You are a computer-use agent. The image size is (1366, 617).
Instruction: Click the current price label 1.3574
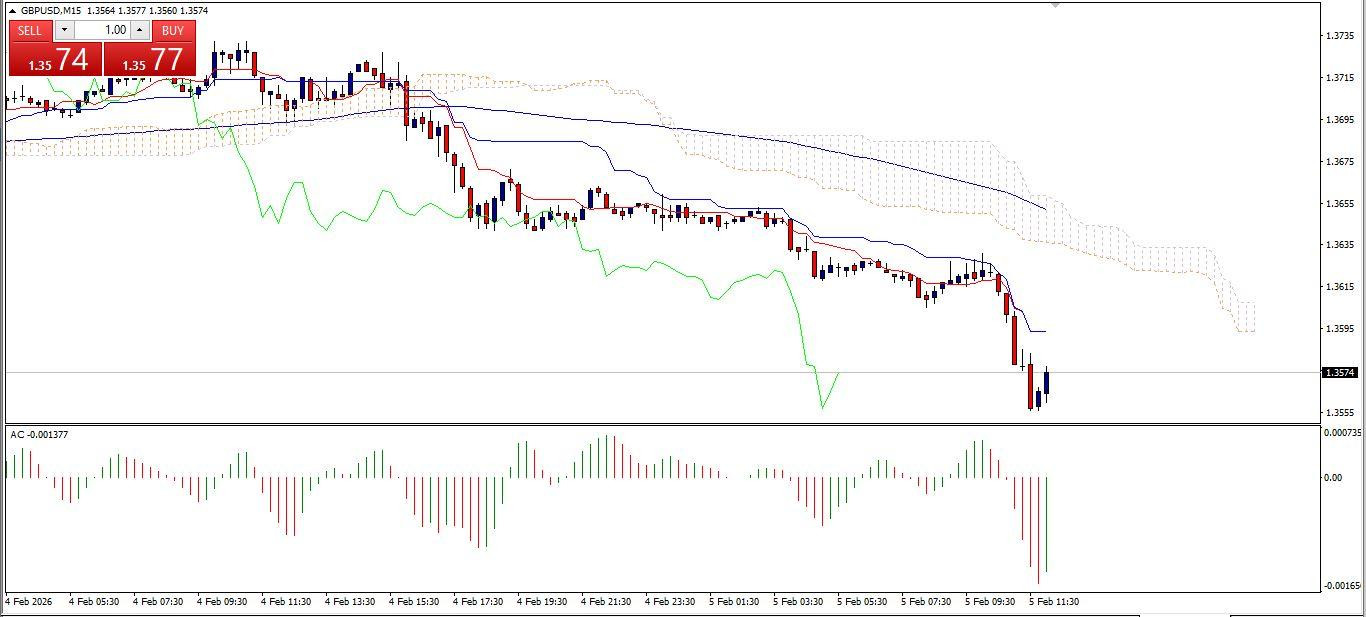(1340, 372)
